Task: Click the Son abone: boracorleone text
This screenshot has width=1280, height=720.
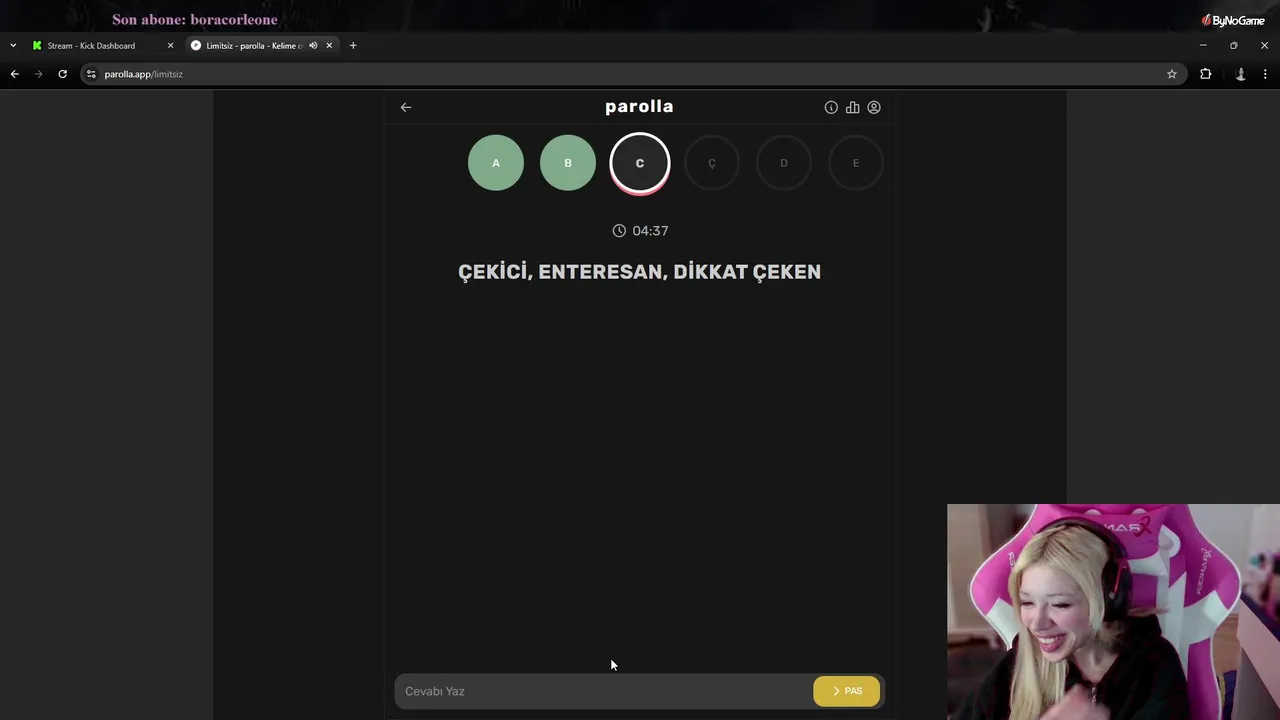Action: pos(195,20)
